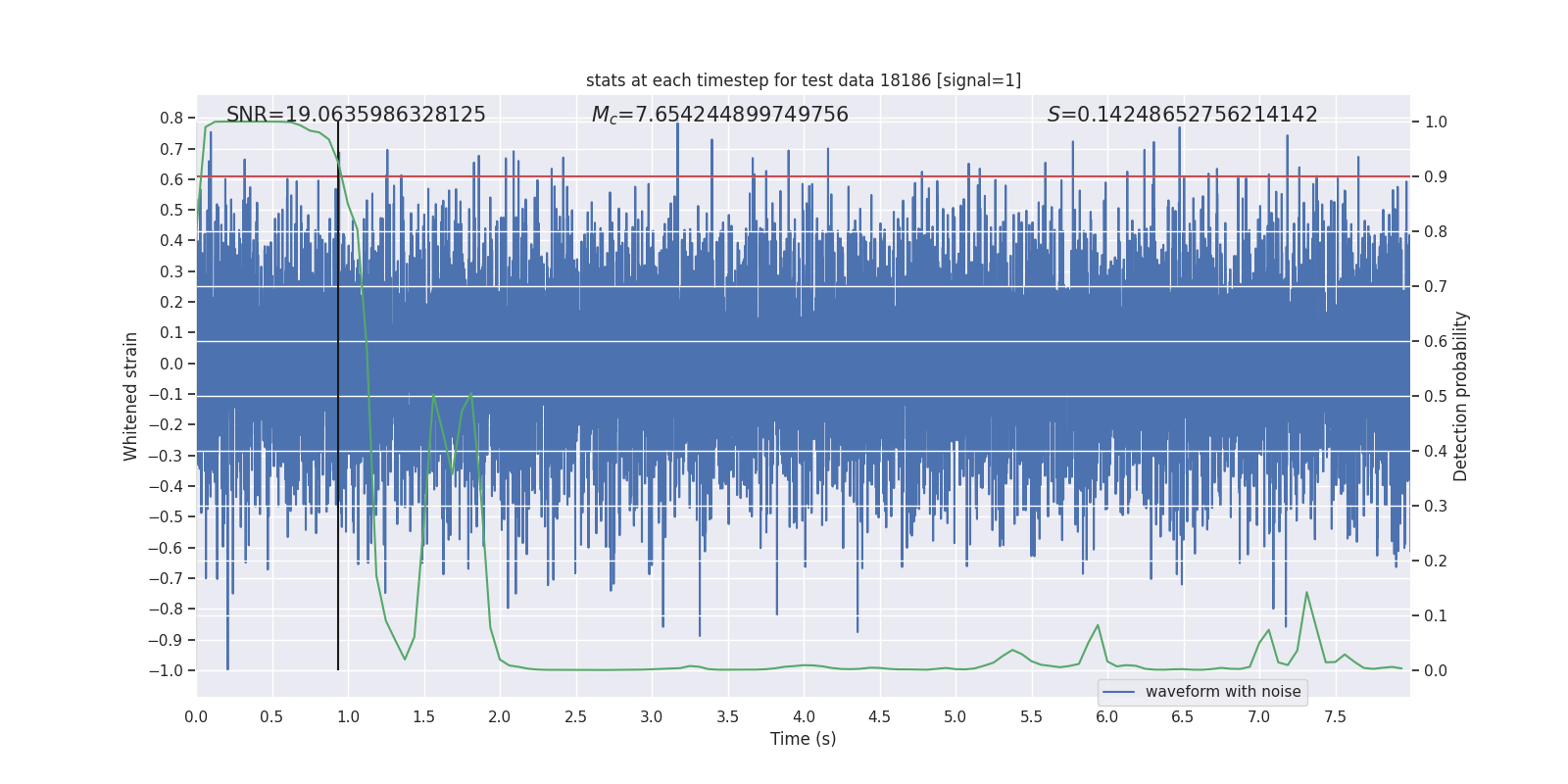Viewport: 1568px width, 784px height.
Task: Click the 'Time (s)' x-axis label
Action: (804, 739)
